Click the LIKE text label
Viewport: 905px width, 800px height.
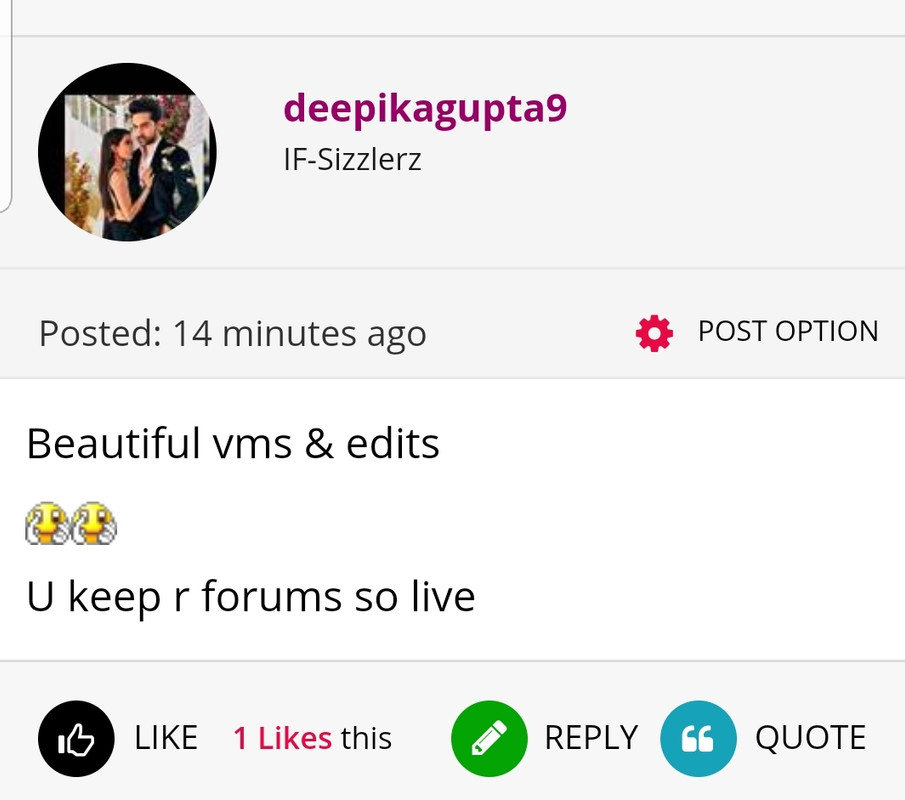[166, 738]
